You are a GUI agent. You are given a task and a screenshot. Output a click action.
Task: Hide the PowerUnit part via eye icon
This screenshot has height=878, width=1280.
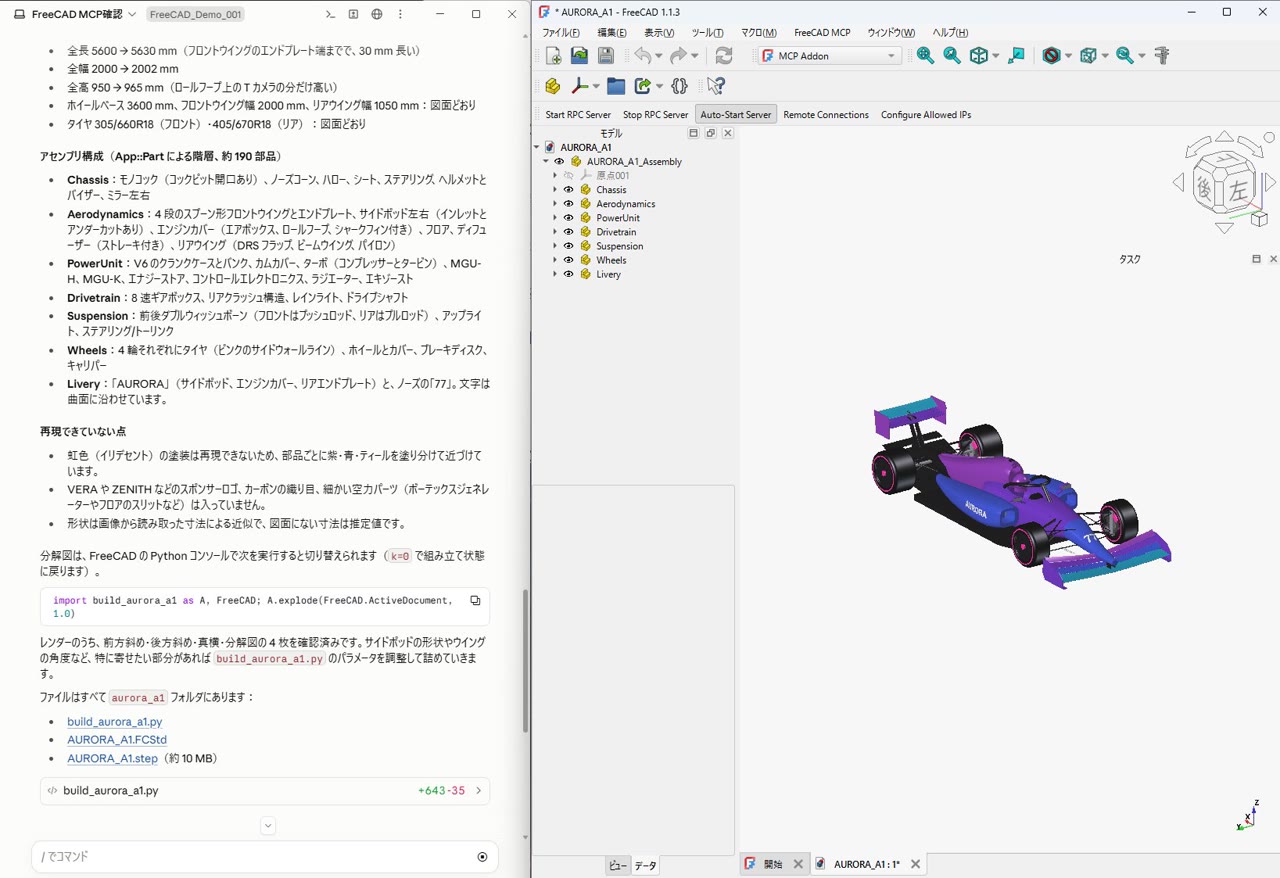[x=568, y=218]
